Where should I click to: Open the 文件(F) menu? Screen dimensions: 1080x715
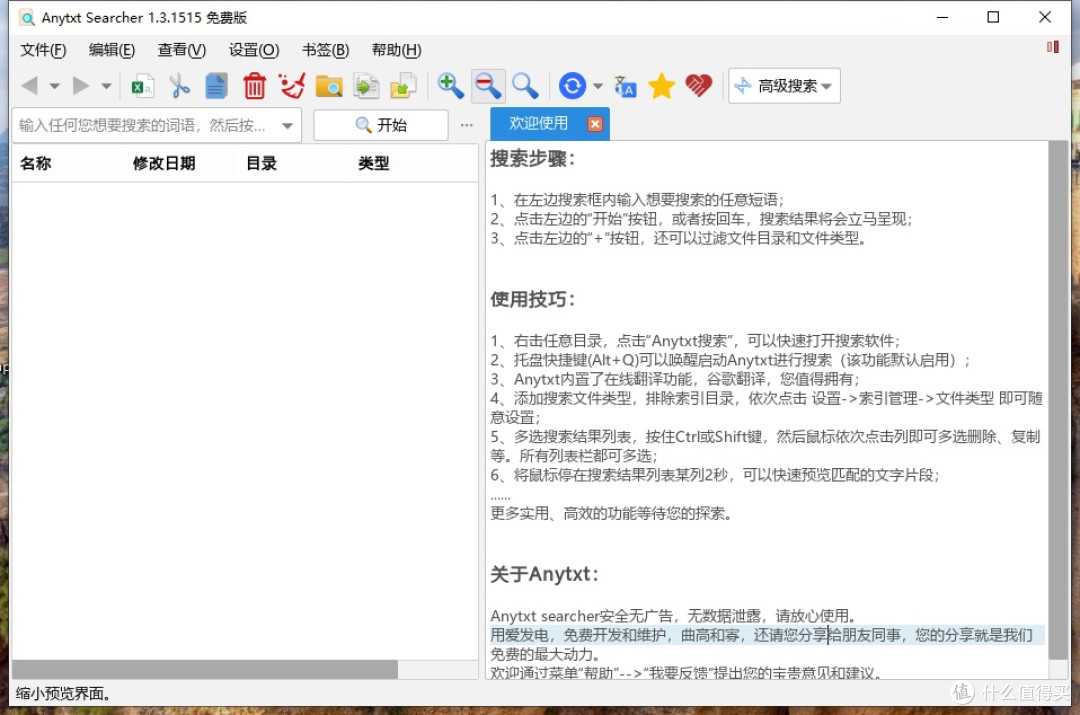[x=43, y=50]
